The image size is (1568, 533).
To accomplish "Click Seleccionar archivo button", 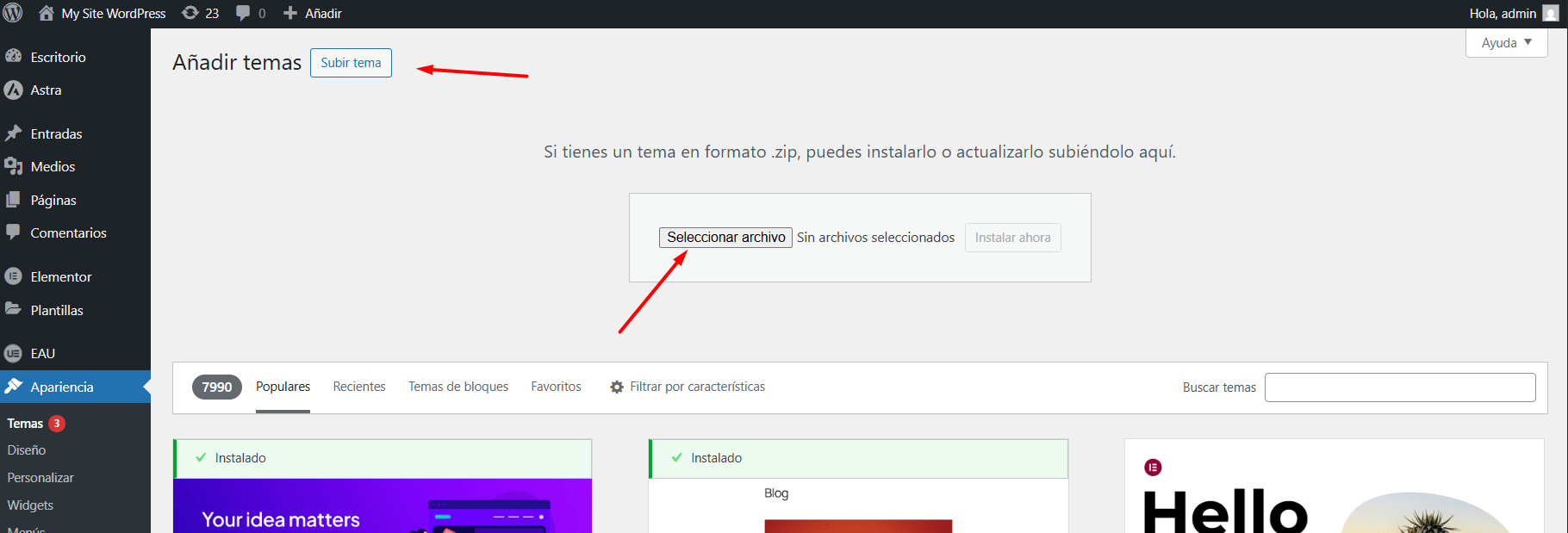I will tap(725, 237).
